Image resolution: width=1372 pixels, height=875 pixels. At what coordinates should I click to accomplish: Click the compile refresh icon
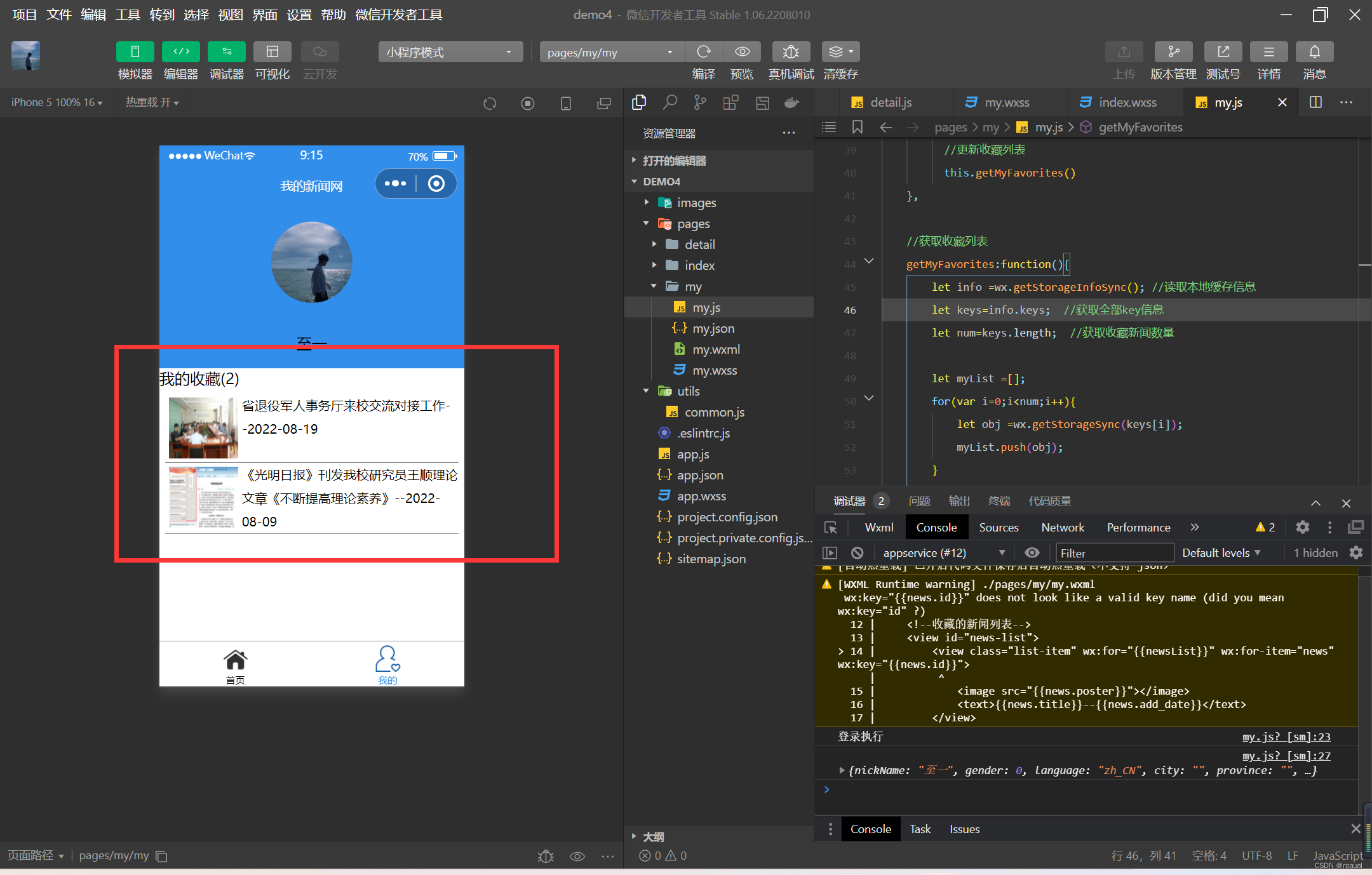(x=703, y=52)
